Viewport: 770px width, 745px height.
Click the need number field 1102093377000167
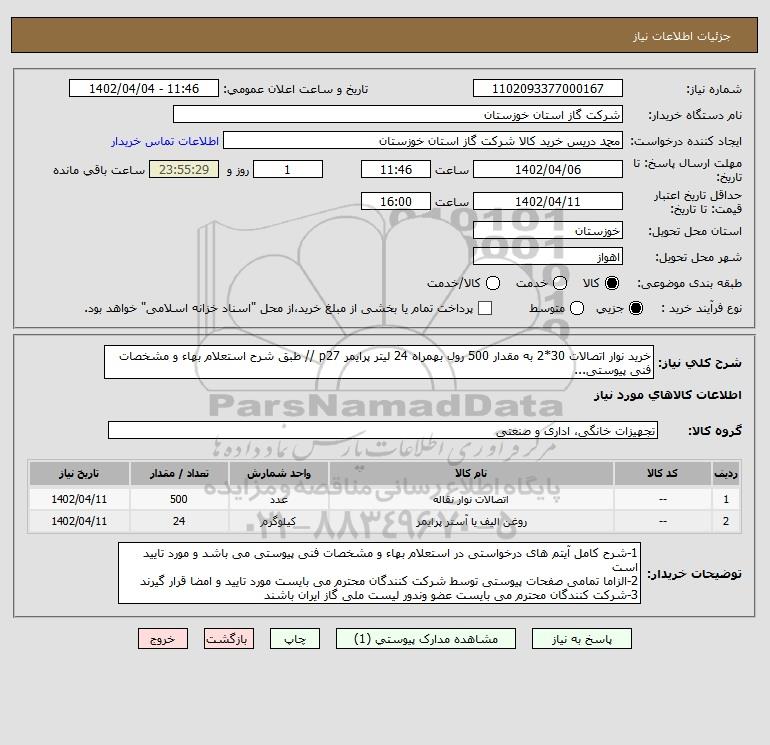(548, 88)
